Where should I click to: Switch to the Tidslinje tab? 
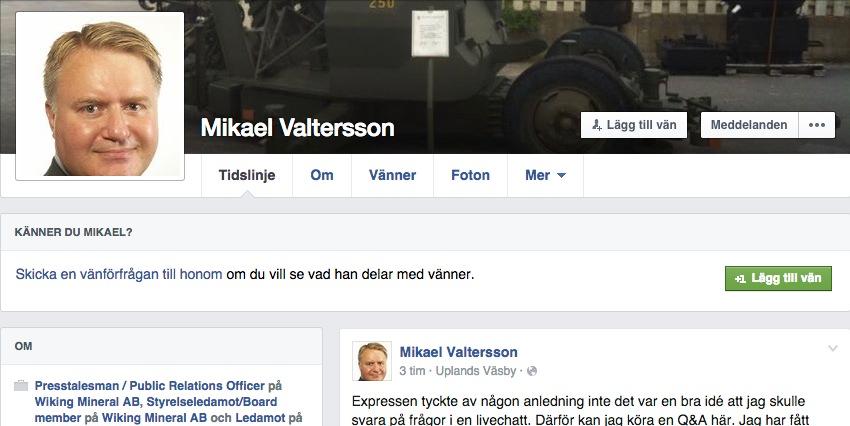pyautogui.click(x=247, y=176)
